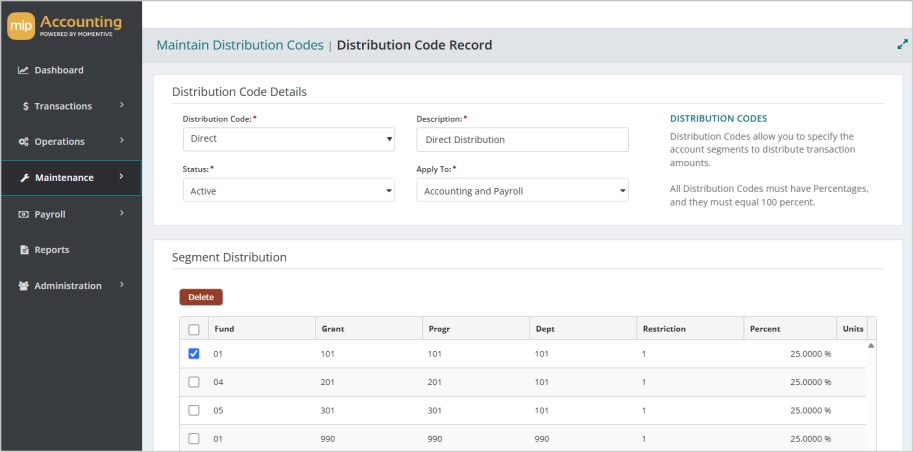Uncheck the row with Fund 01 Grant 101
Screen dimensions: 913x452
pyautogui.click(x=194, y=354)
